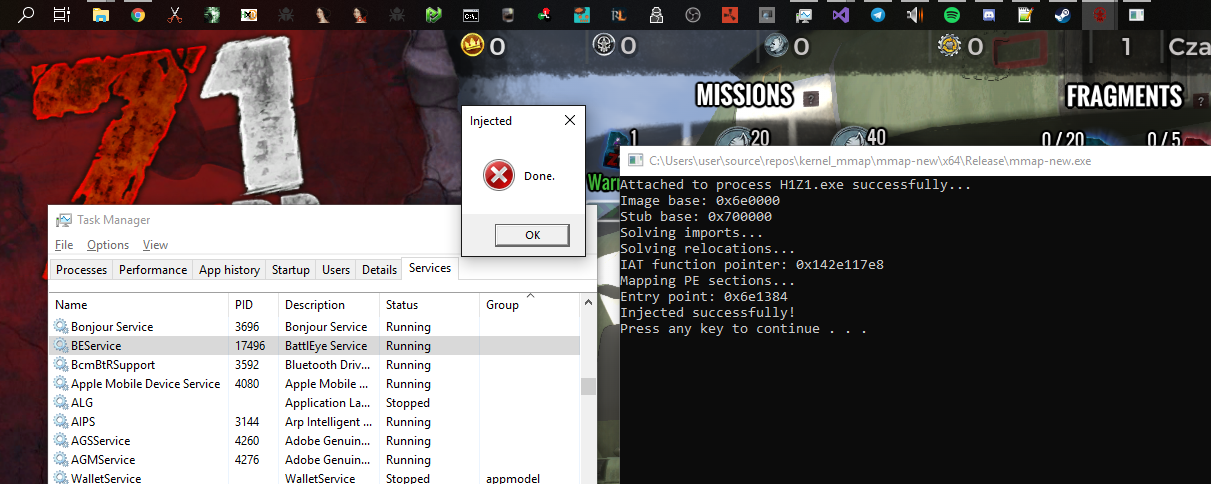Click the 'Injected successfully!' console line

(x=710, y=313)
